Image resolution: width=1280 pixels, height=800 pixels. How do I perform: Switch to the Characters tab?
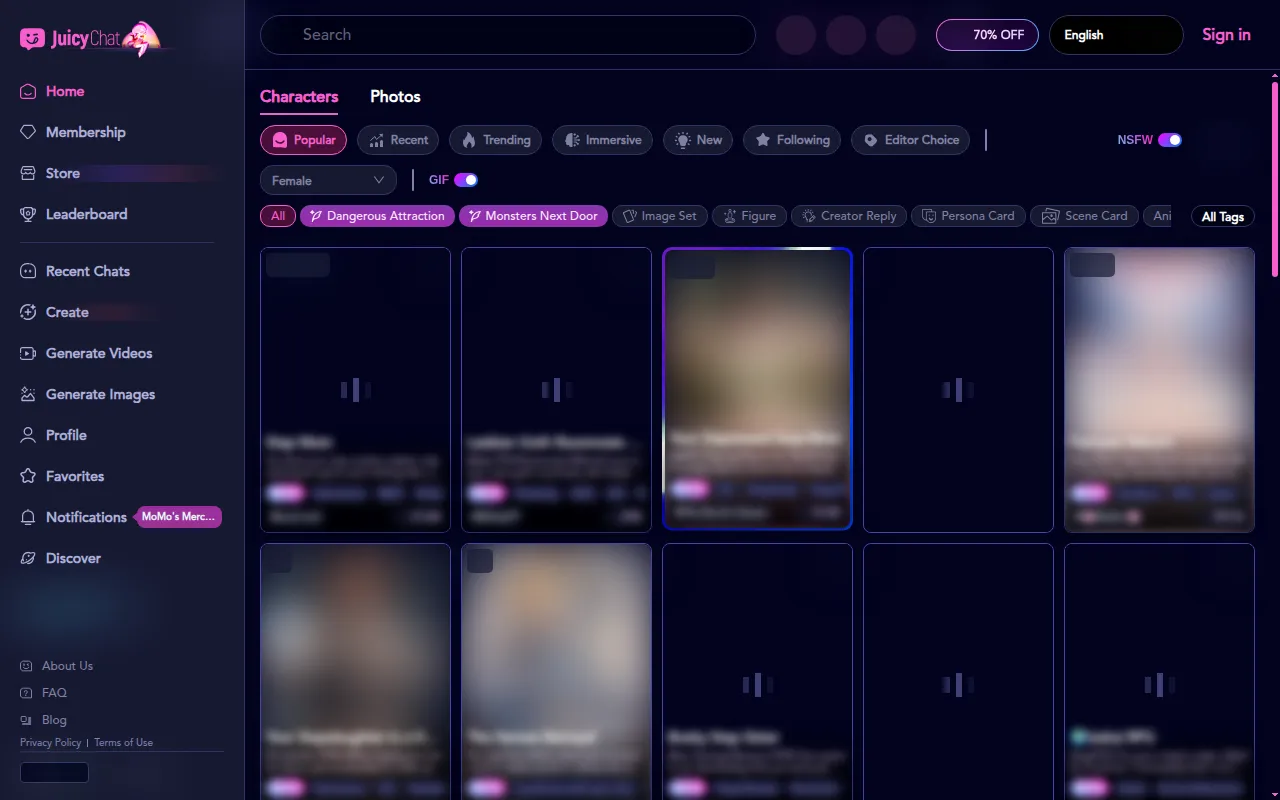[299, 97]
